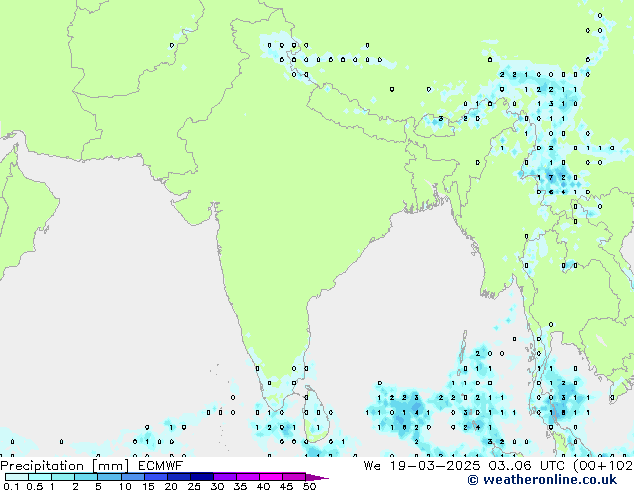Click the 40–45 mm magenta legend swatch
This screenshot has height=490, width=634.
(x=271, y=477)
